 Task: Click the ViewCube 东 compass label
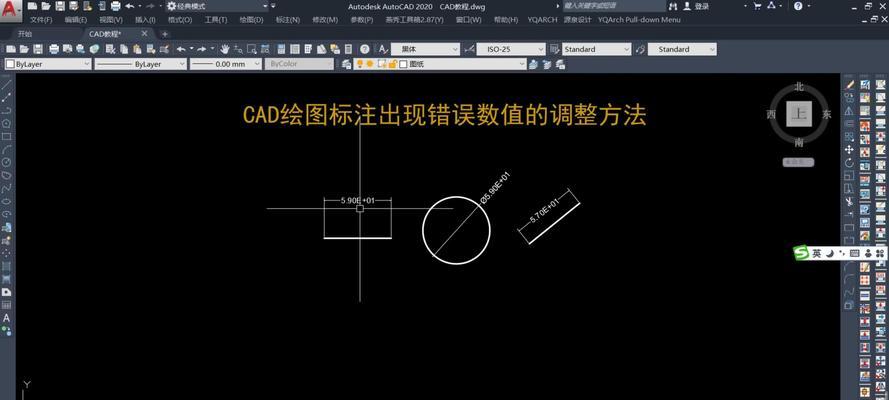[x=826, y=114]
